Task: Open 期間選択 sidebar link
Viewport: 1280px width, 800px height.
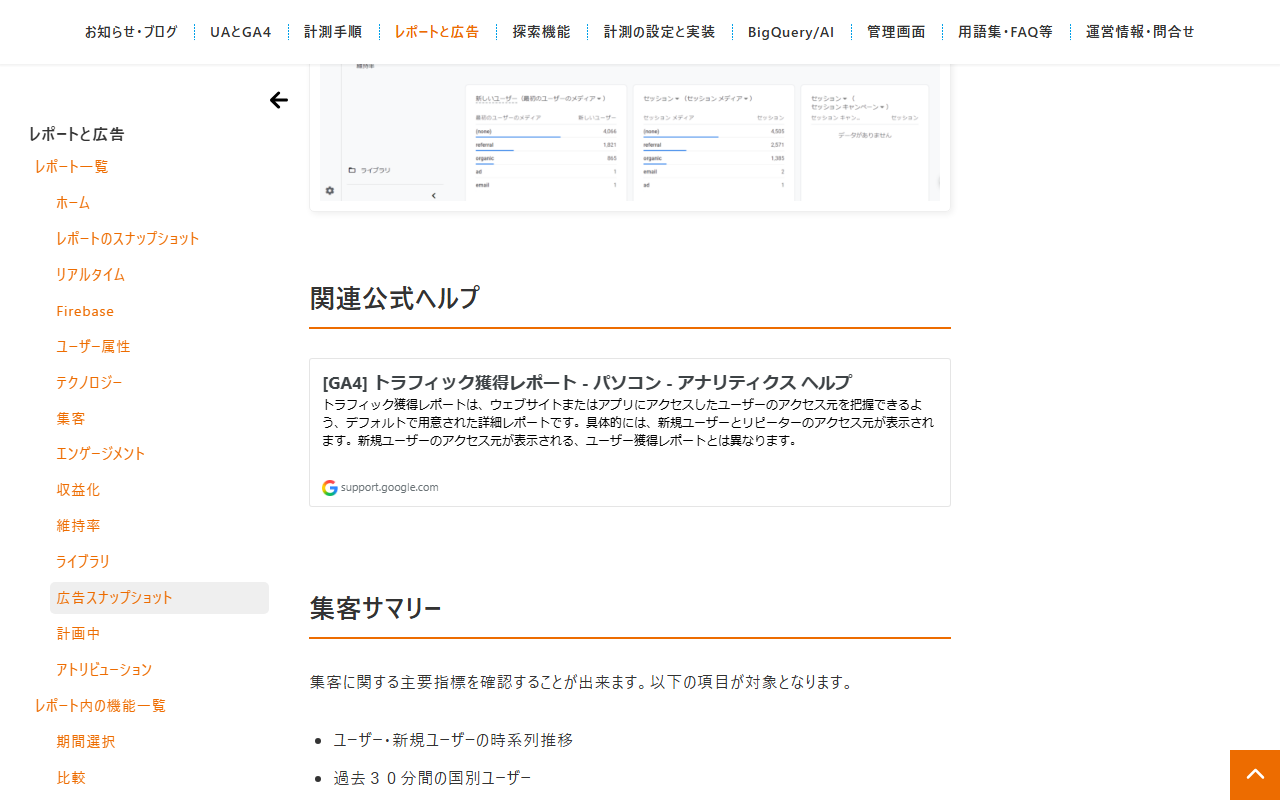Action: pos(86,742)
